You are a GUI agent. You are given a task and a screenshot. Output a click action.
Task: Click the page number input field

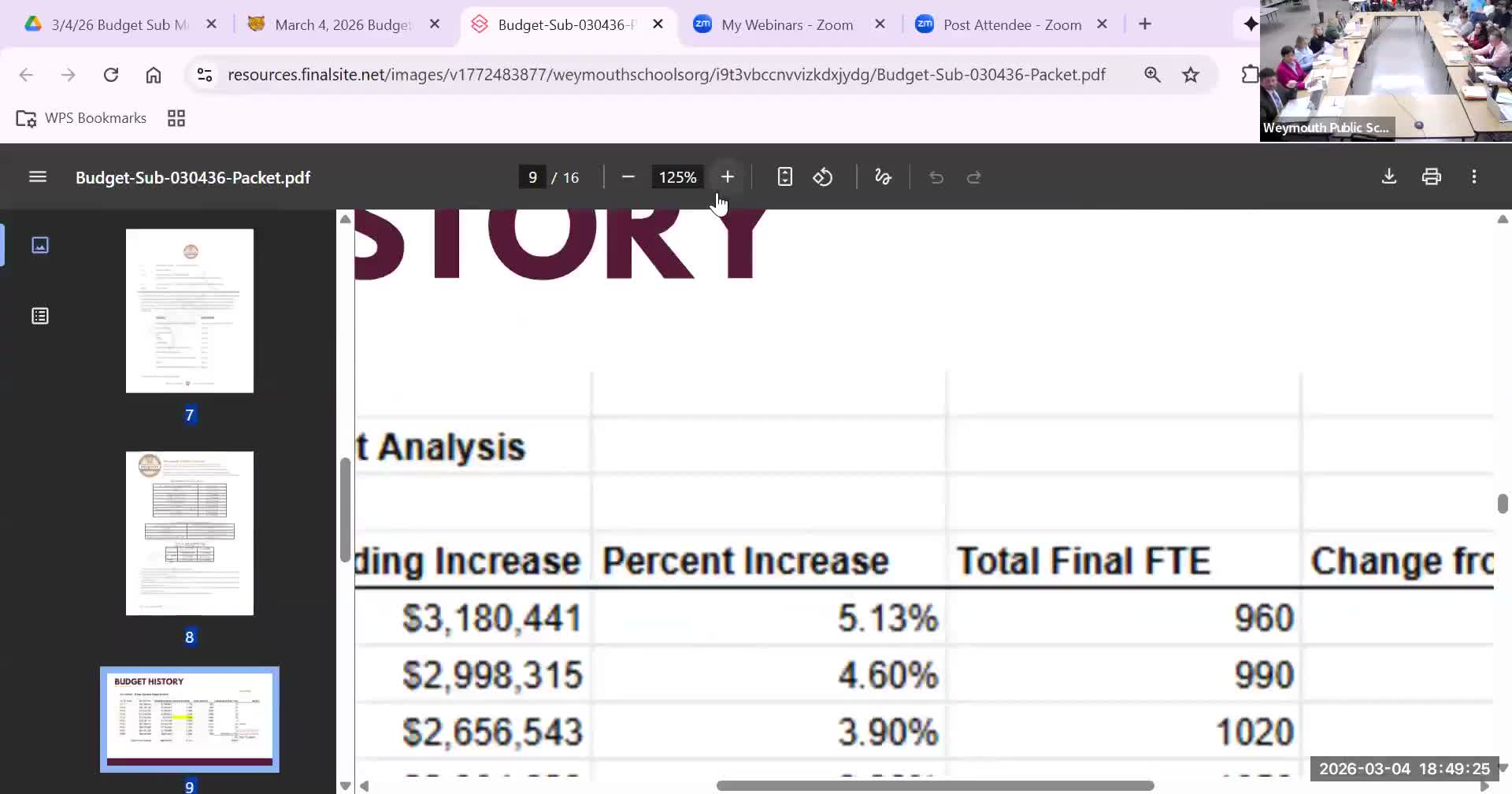532,177
